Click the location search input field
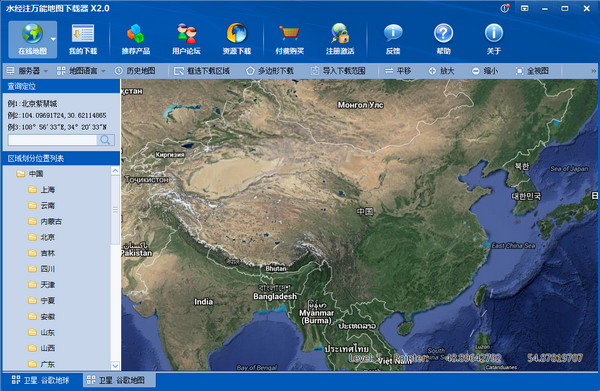The width and height of the screenshot is (600, 391). [x=53, y=140]
